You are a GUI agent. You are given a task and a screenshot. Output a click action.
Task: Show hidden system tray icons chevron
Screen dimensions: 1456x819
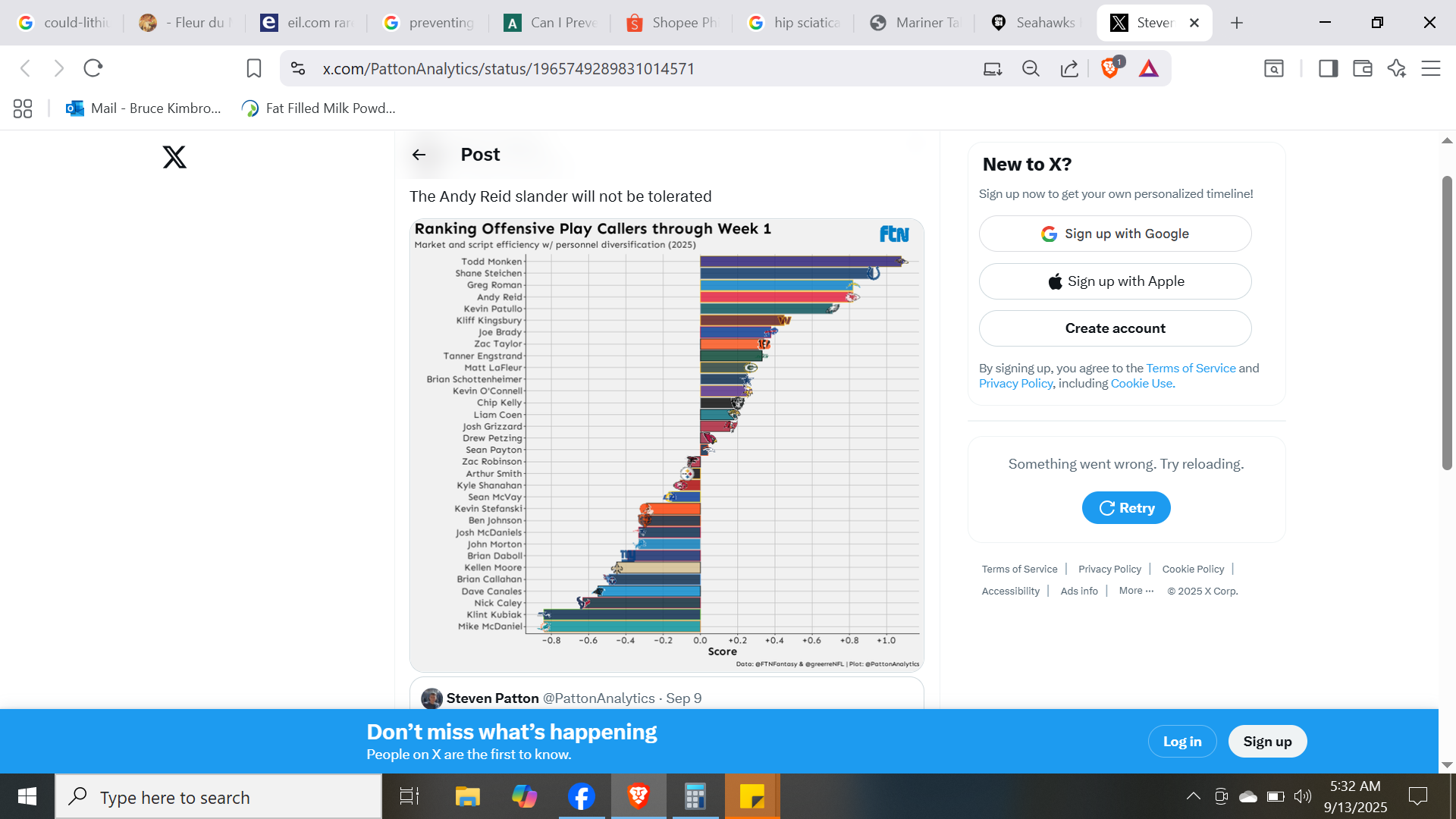(x=1193, y=795)
